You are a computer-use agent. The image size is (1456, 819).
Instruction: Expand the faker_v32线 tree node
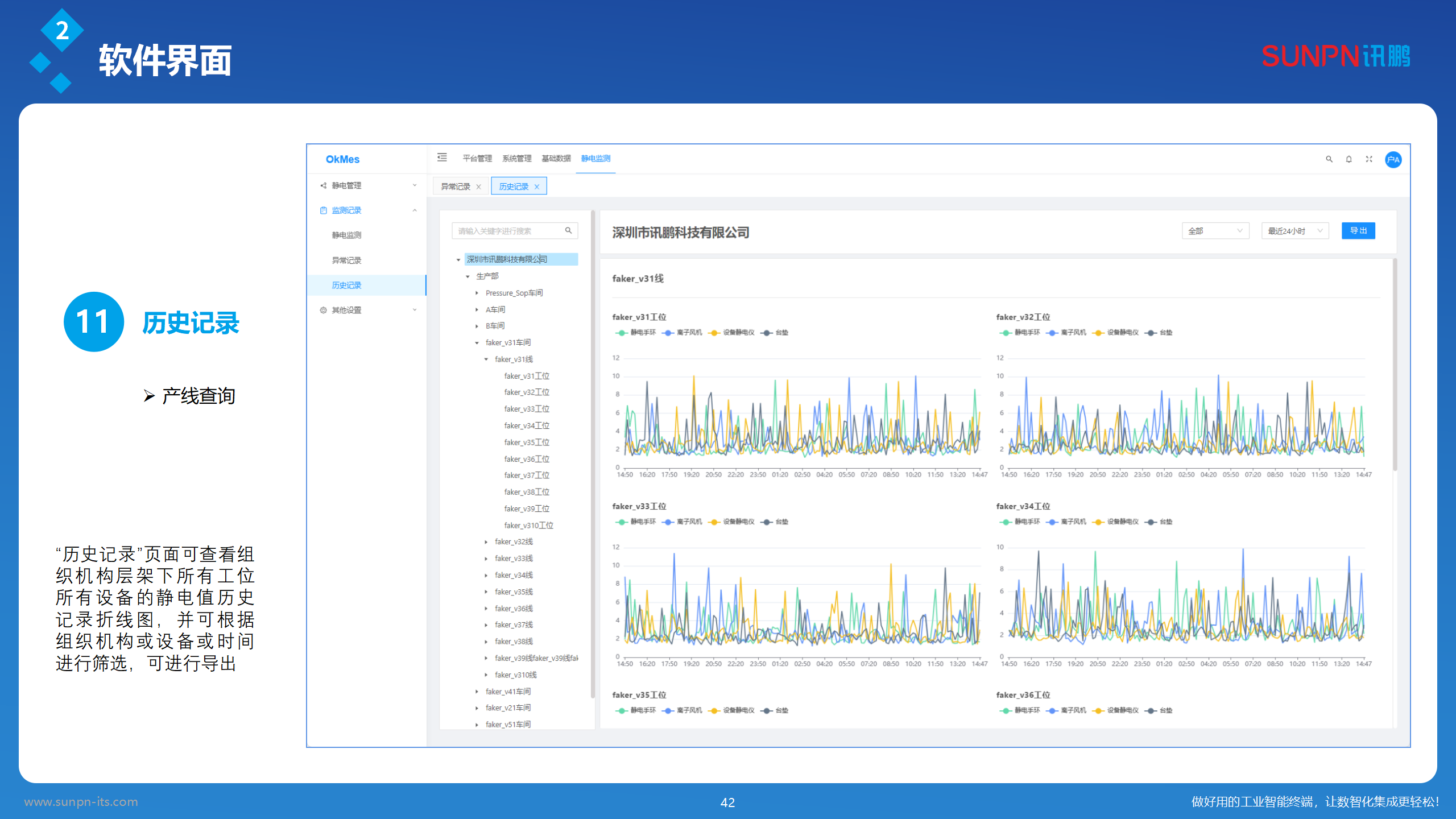(486, 542)
